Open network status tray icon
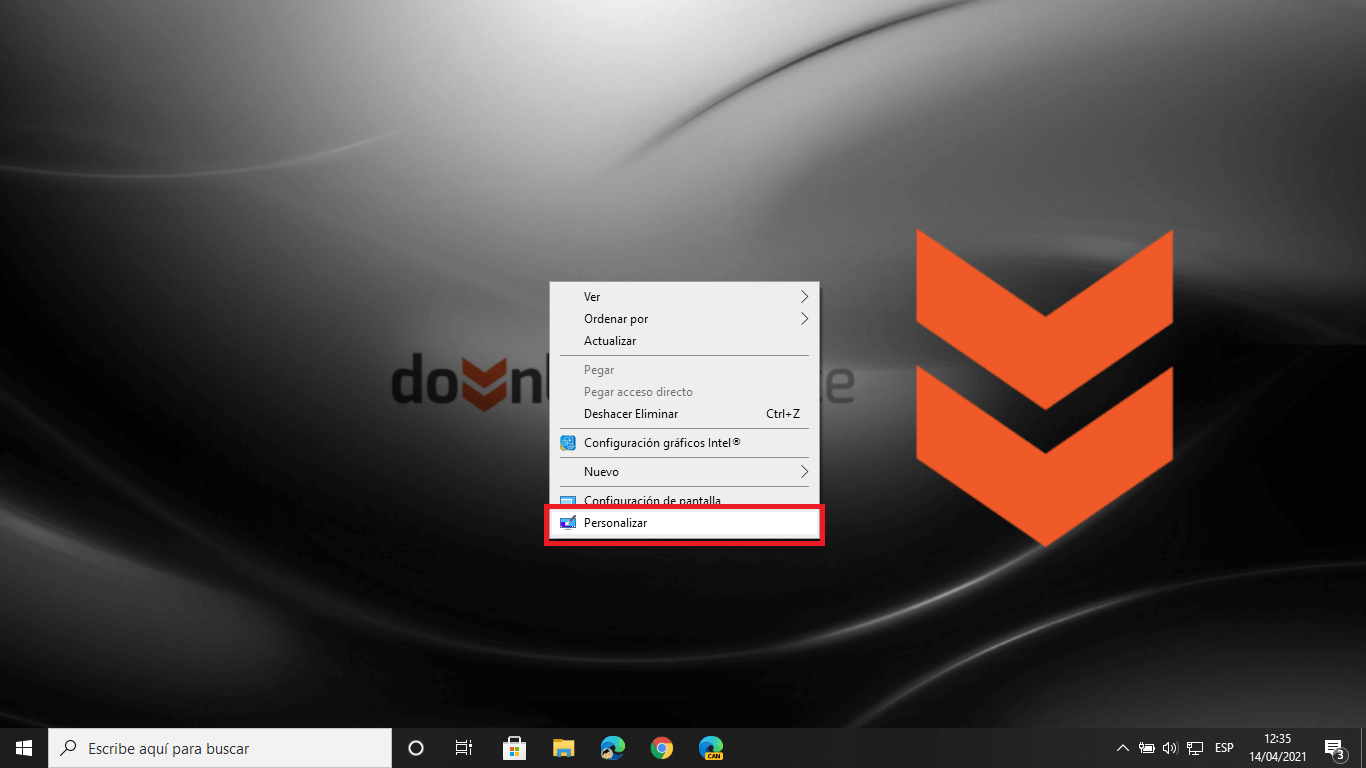Image resolution: width=1366 pixels, height=768 pixels. [1195, 748]
